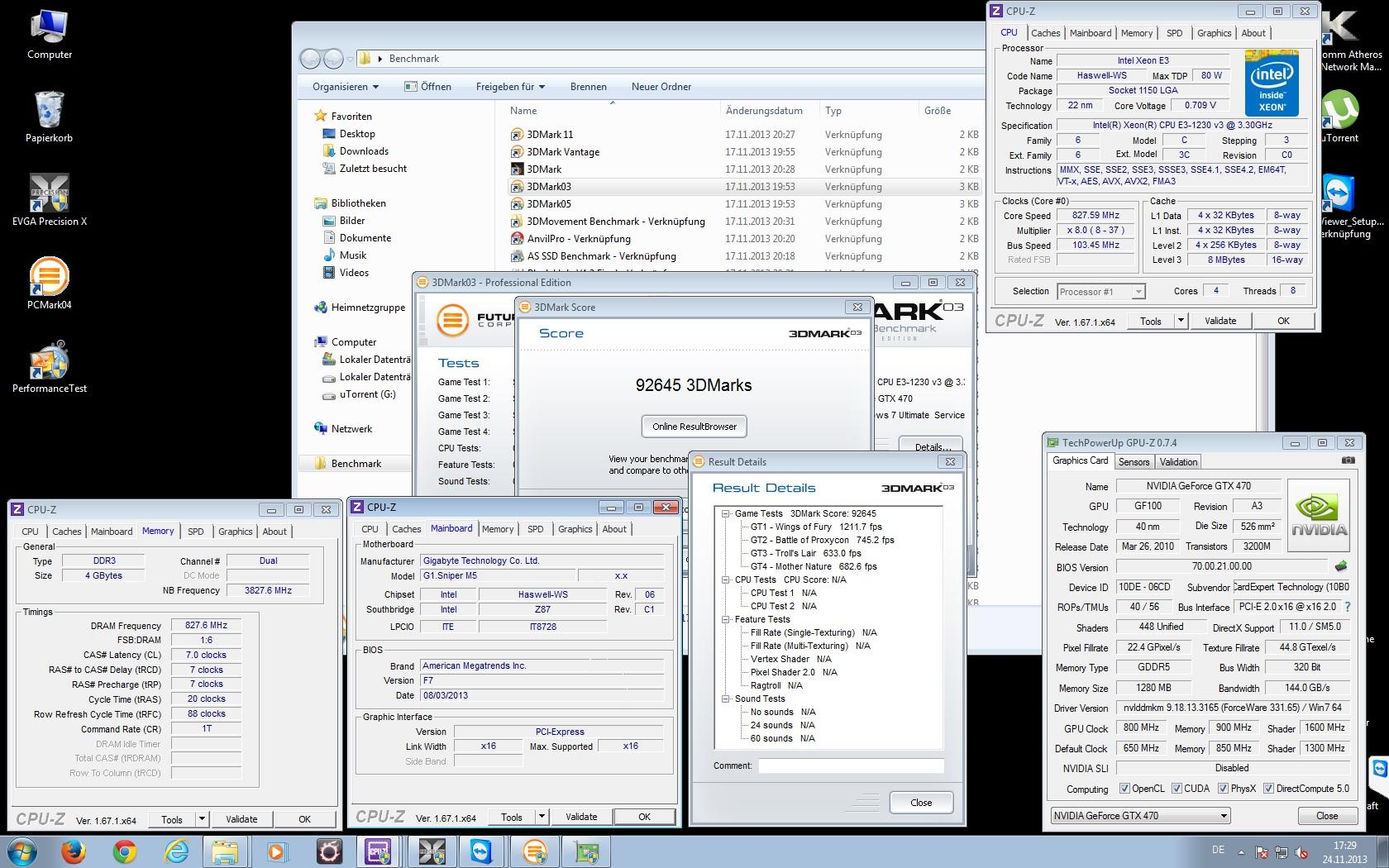Screen dimensions: 1389x868
Task: Toggle PhysX checkbox in GPU-Z
Action: pos(1223,789)
